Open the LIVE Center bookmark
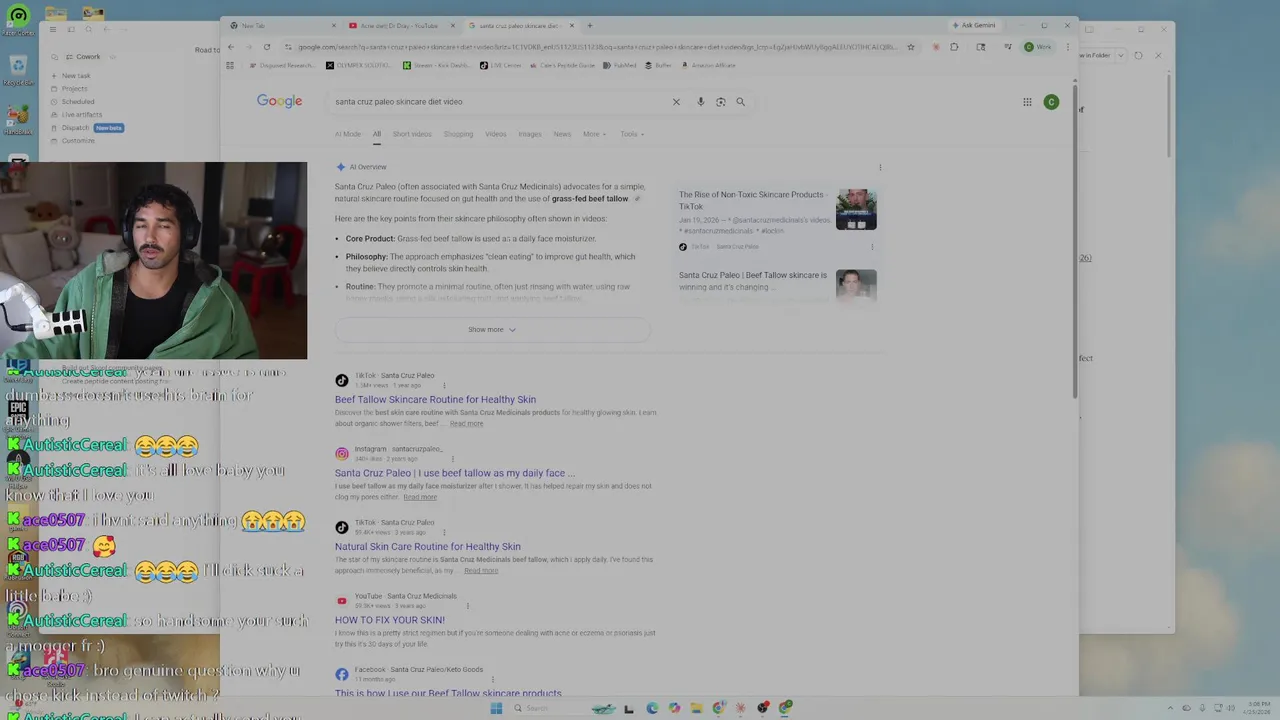 pos(500,65)
